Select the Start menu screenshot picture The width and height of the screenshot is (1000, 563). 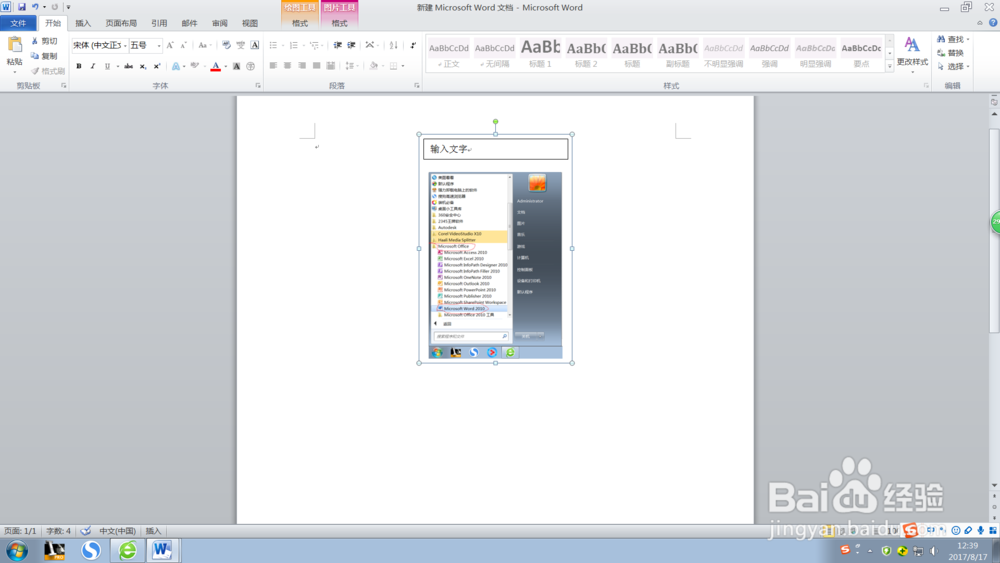click(x=495, y=265)
